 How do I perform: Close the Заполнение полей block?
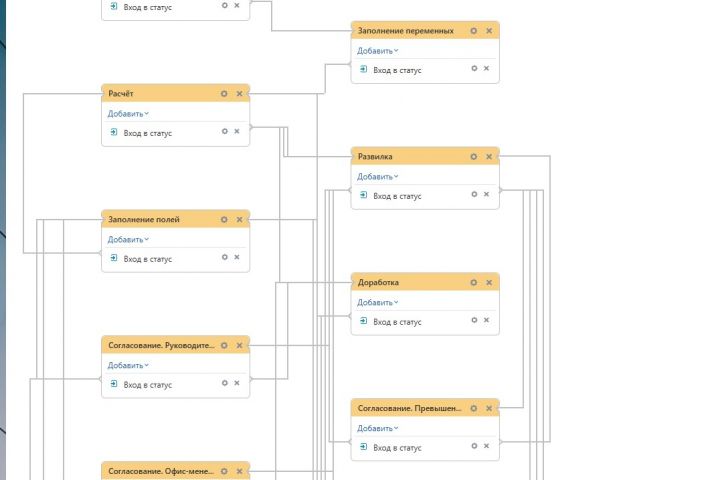coord(239,219)
